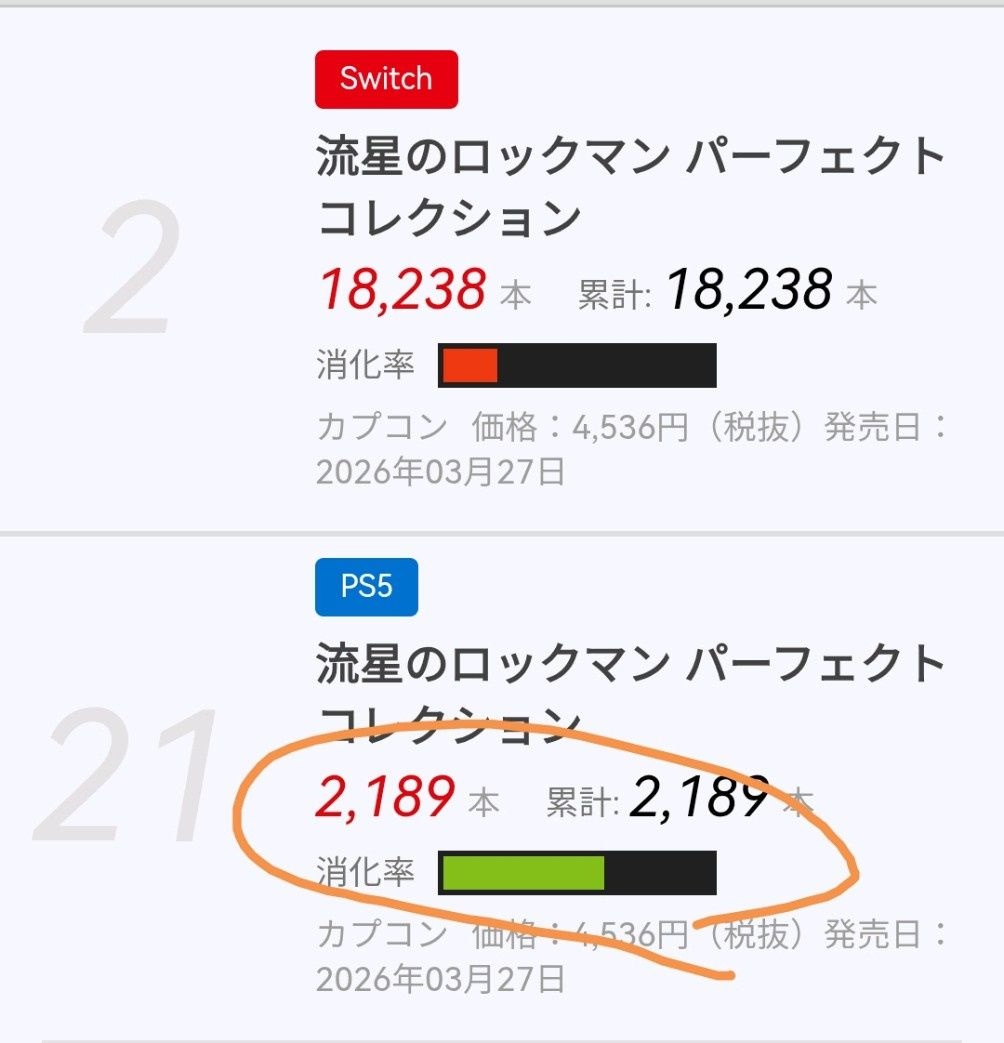This screenshot has height=1043, width=1004.
Task: Click the 累計 label in the Switch entry
Action: (x=614, y=294)
